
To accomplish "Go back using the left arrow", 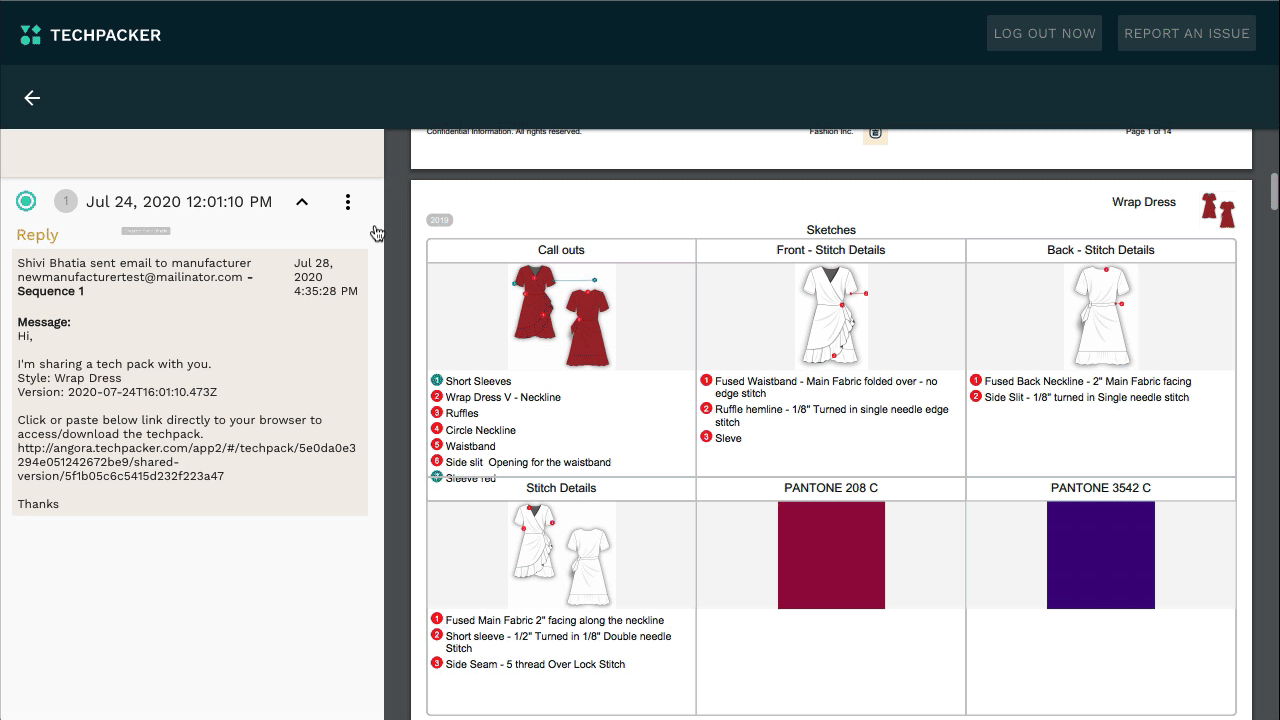I will (x=32, y=98).
